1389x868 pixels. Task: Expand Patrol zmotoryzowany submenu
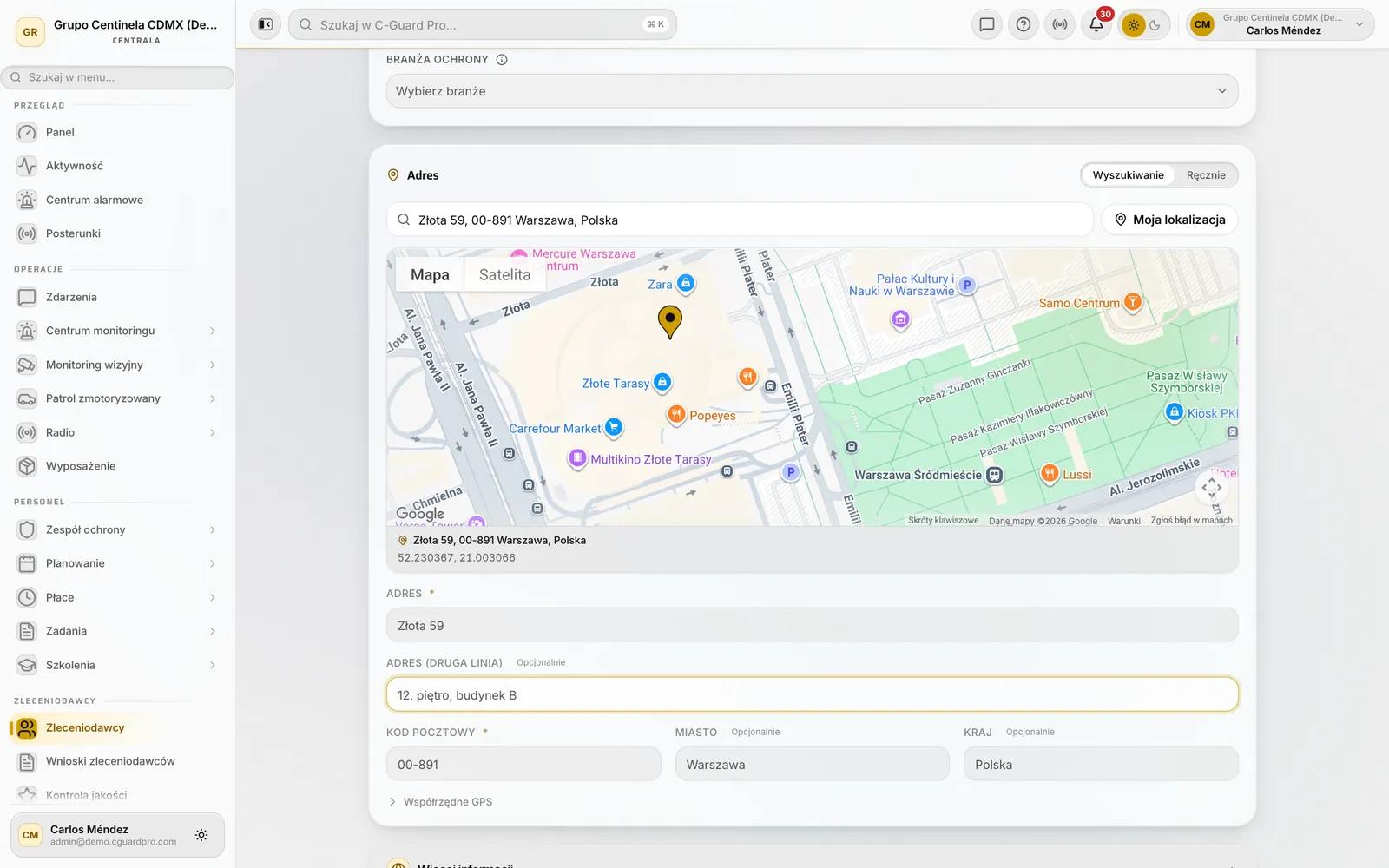[x=213, y=398]
